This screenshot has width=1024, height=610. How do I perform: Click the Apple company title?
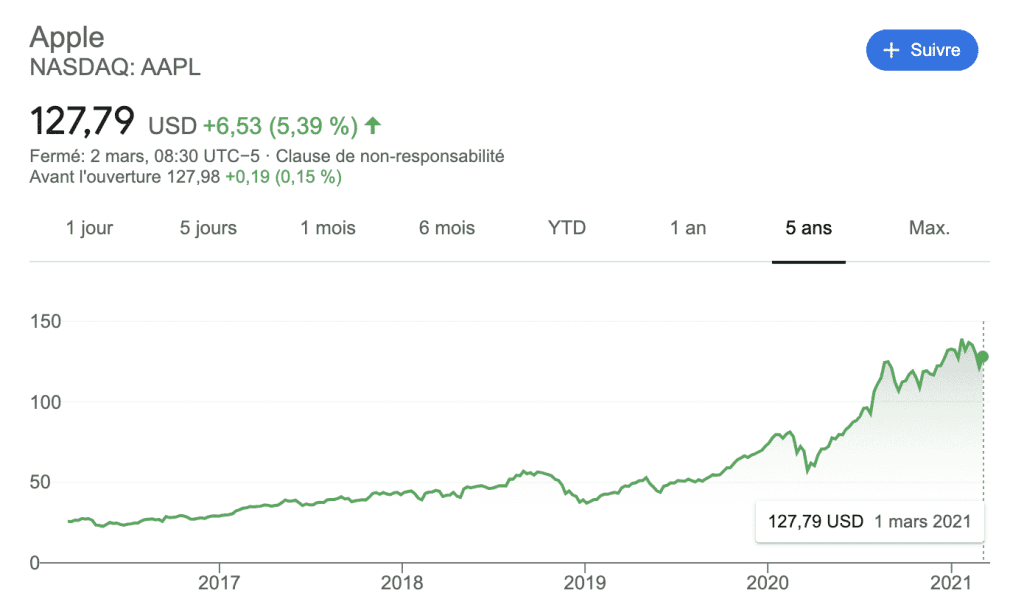[x=67, y=37]
